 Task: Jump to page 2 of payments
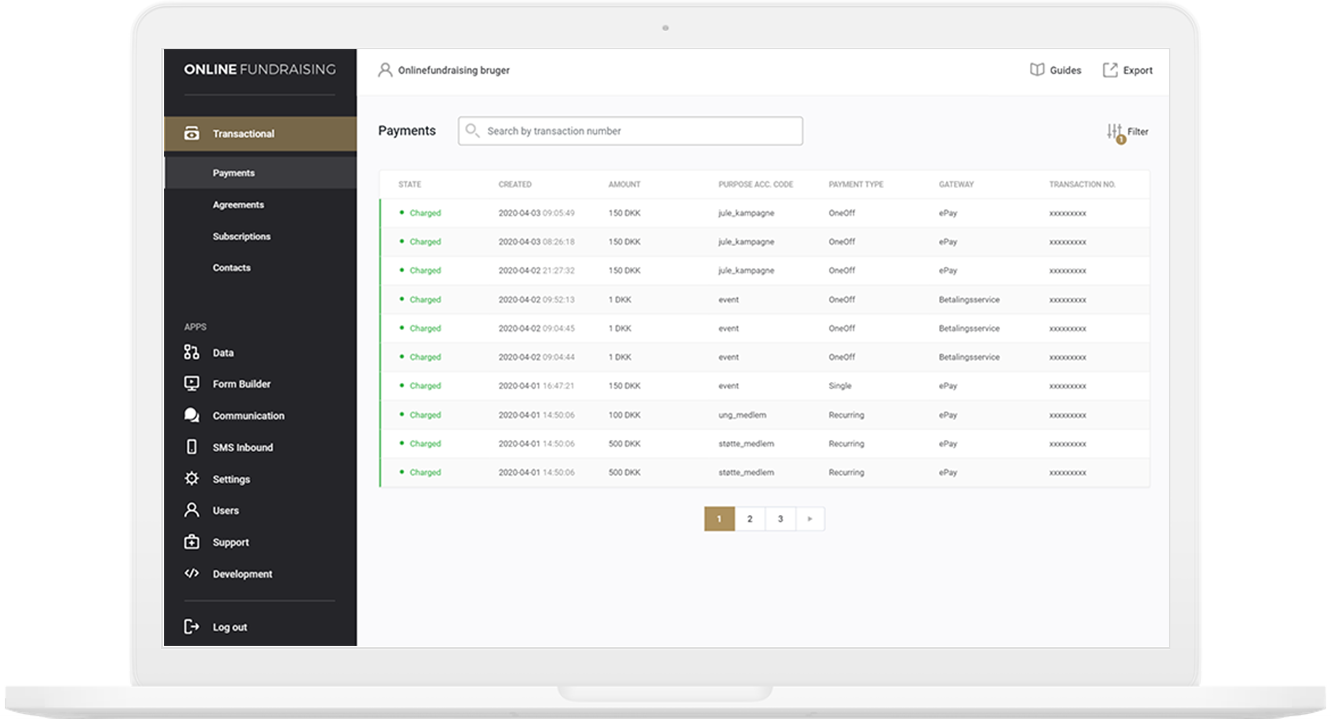click(x=750, y=519)
